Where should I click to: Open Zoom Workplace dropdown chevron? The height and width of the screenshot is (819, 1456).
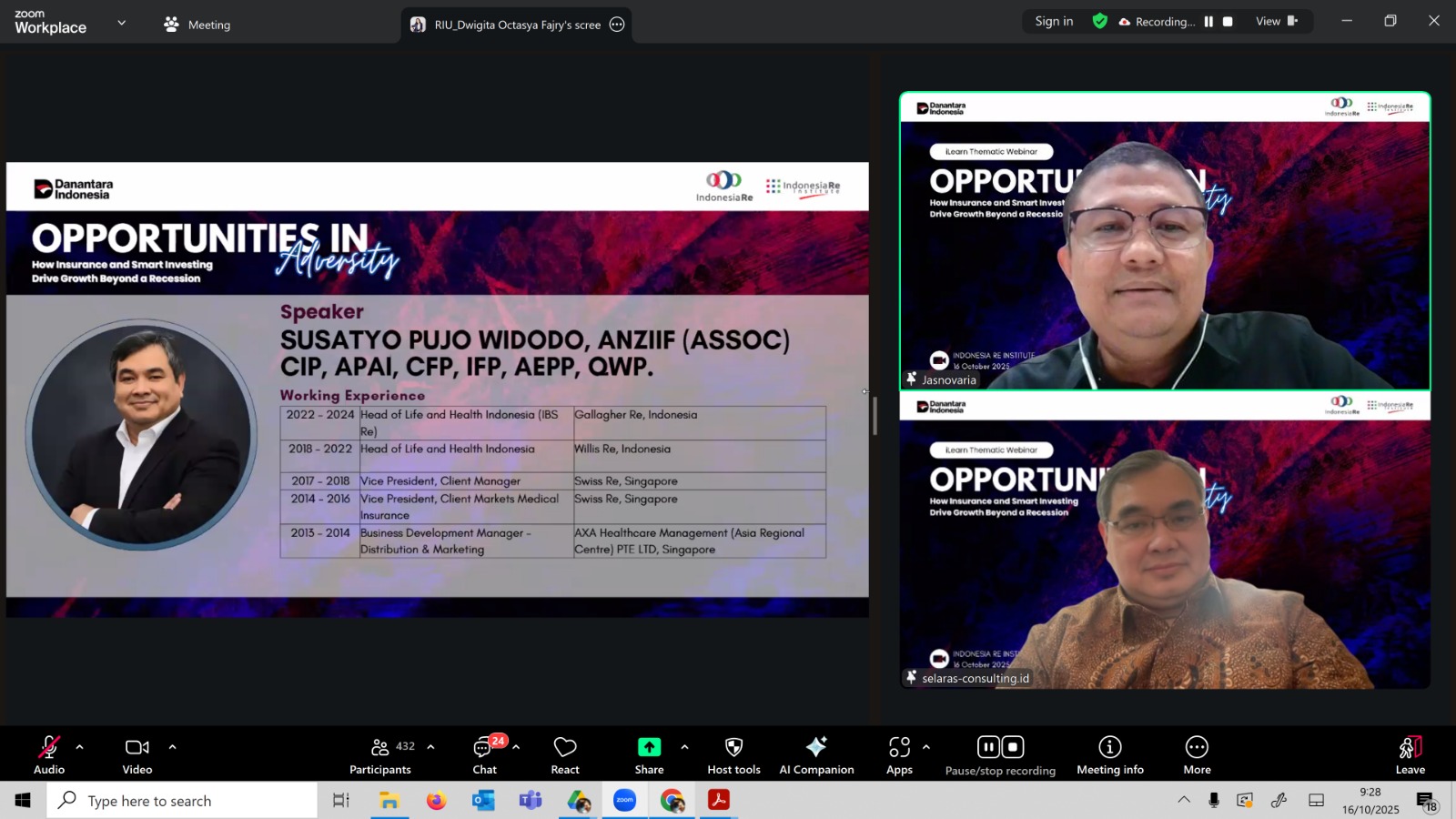122,23
